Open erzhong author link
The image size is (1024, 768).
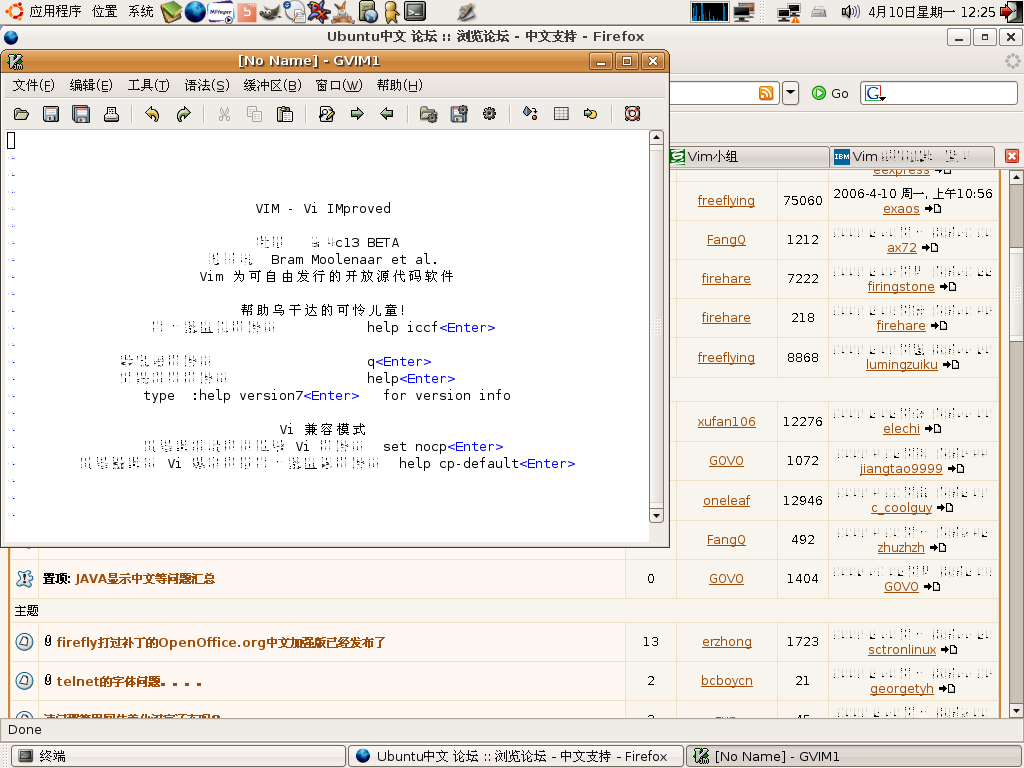coord(727,642)
